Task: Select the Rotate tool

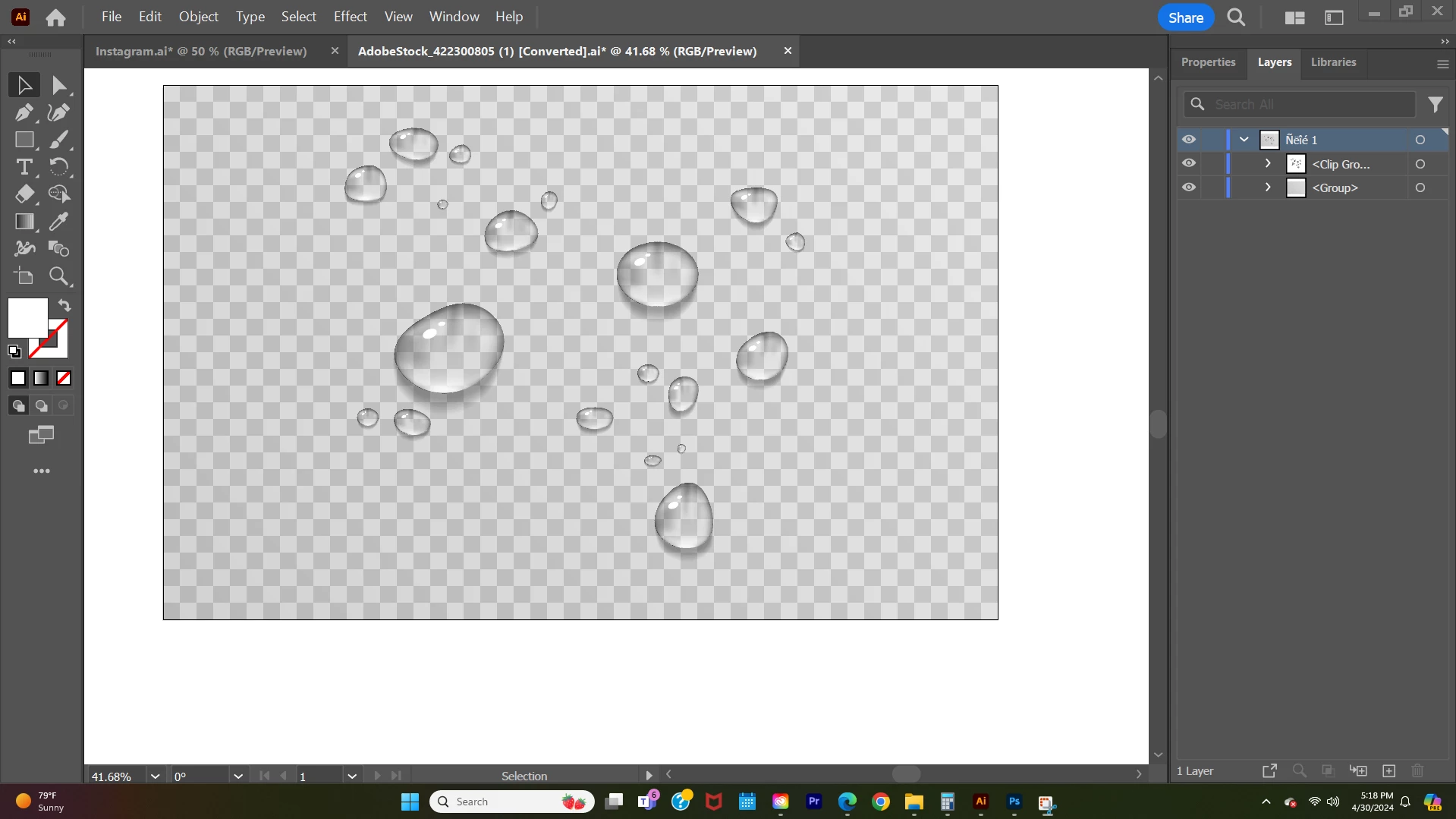Action: (58, 167)
